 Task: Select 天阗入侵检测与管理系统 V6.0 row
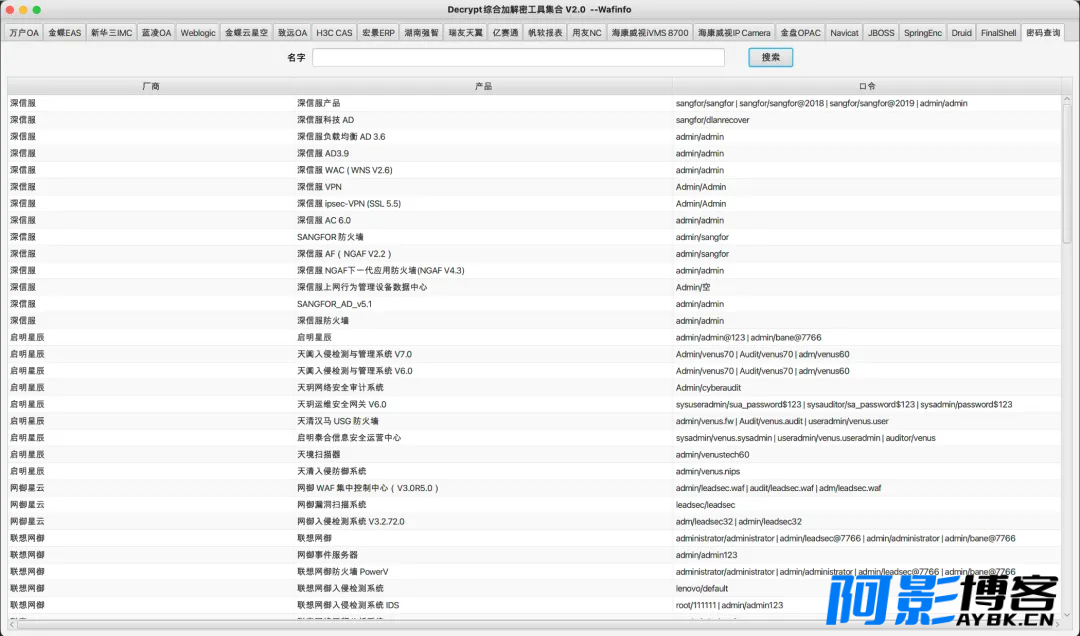click(x=534, y=371)
